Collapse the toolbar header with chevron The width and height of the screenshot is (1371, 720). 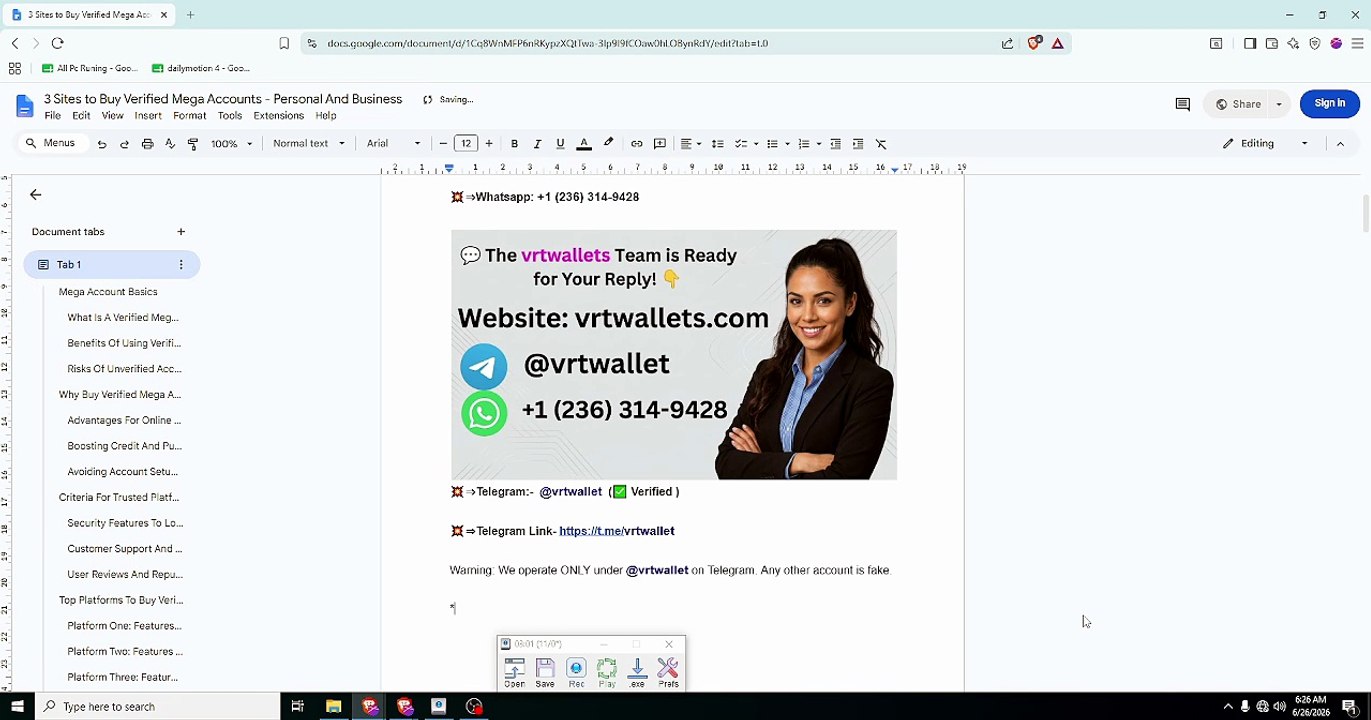1340,144
